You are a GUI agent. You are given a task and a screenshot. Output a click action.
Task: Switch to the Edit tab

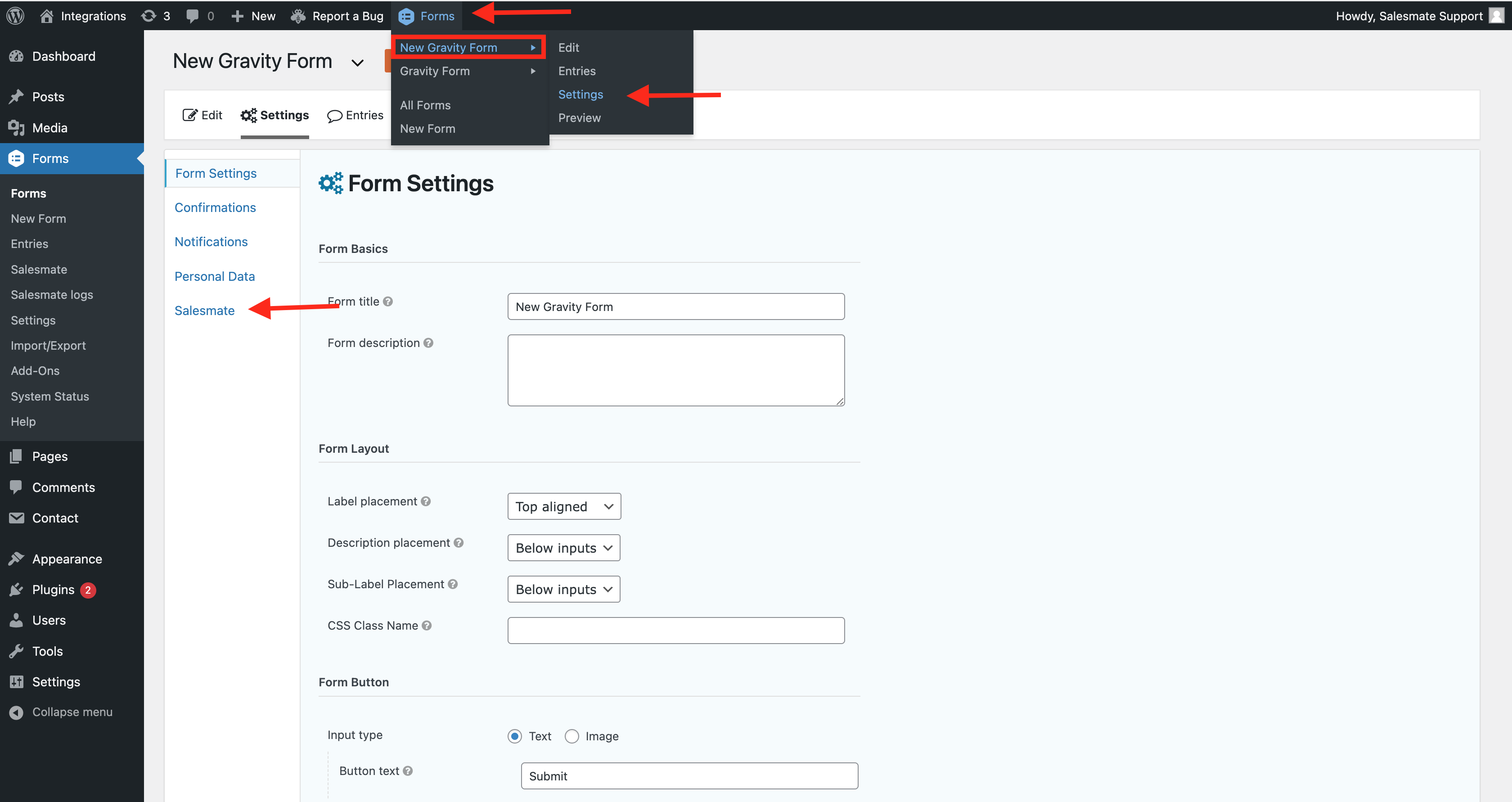coord(202,115)
